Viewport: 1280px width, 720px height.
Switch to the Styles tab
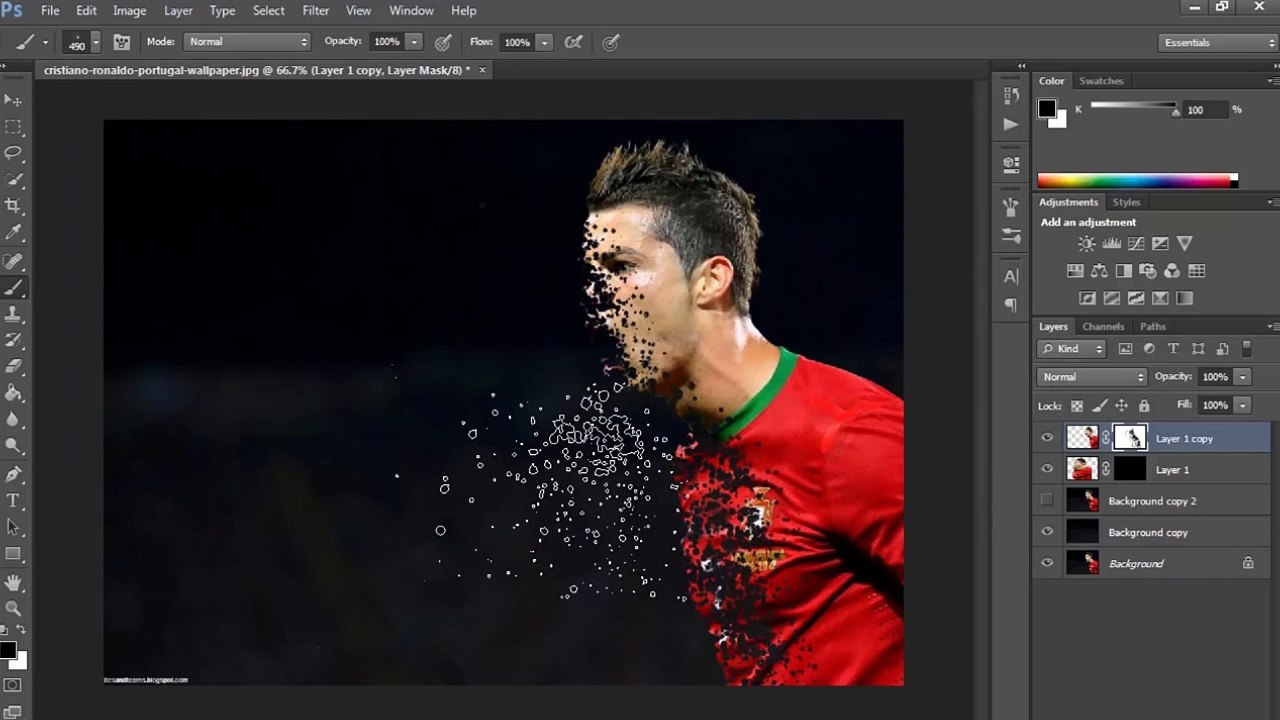1126,202
